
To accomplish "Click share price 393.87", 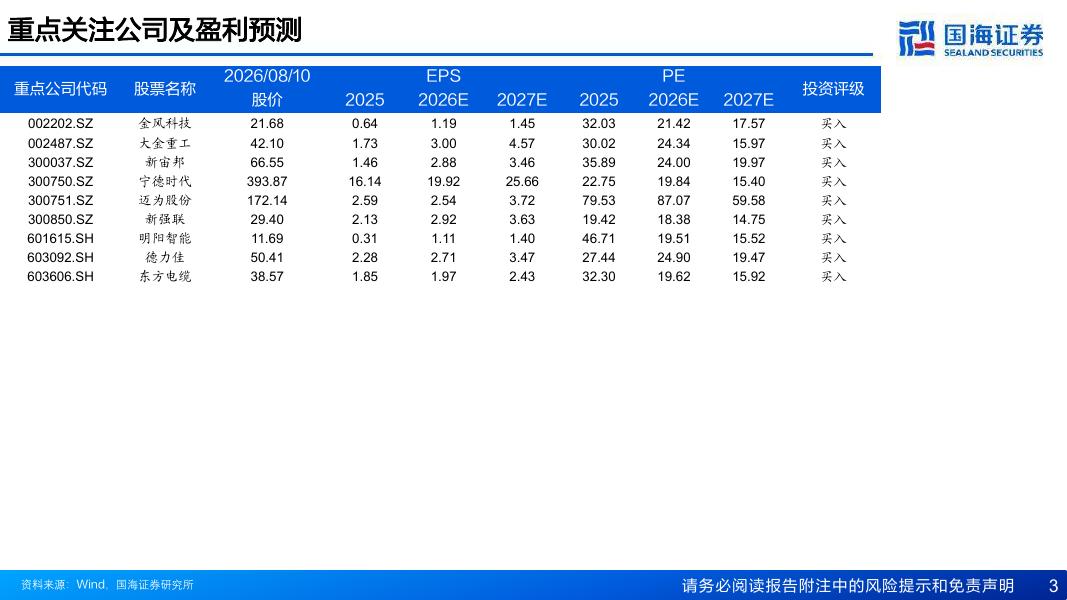I will click(x=267, y=182).
